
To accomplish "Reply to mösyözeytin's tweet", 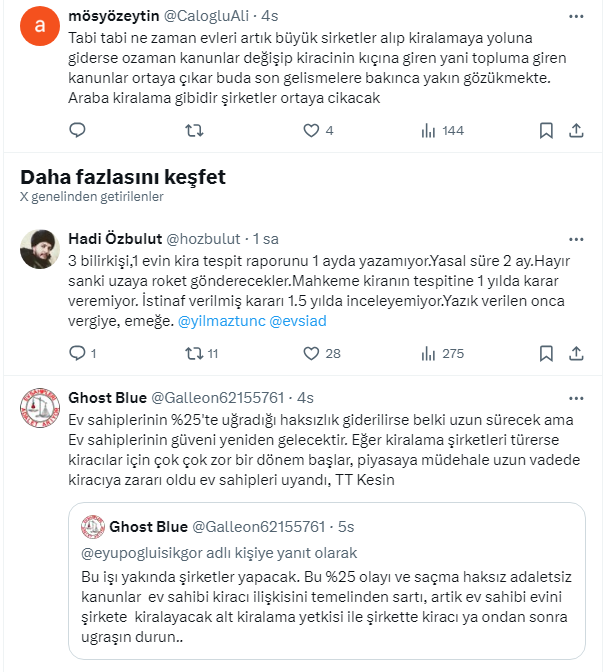I will click(78, 130).
